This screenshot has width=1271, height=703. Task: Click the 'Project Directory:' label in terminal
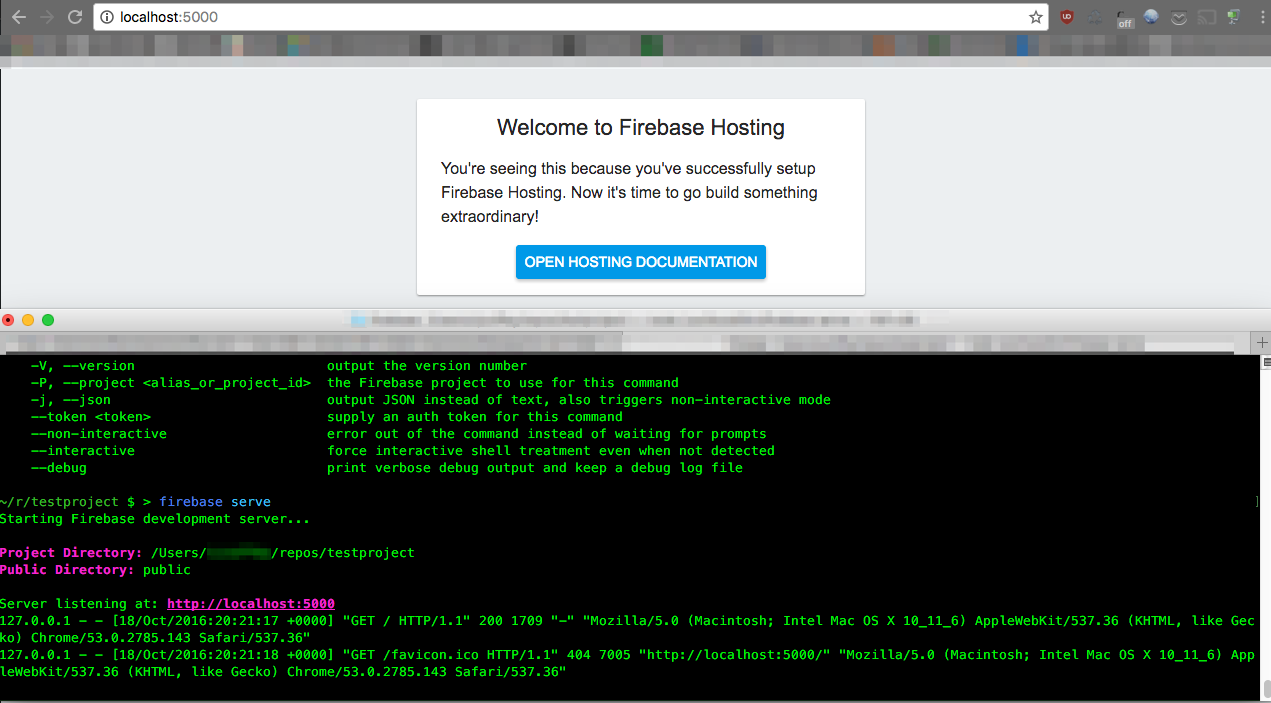pos(71,553)
